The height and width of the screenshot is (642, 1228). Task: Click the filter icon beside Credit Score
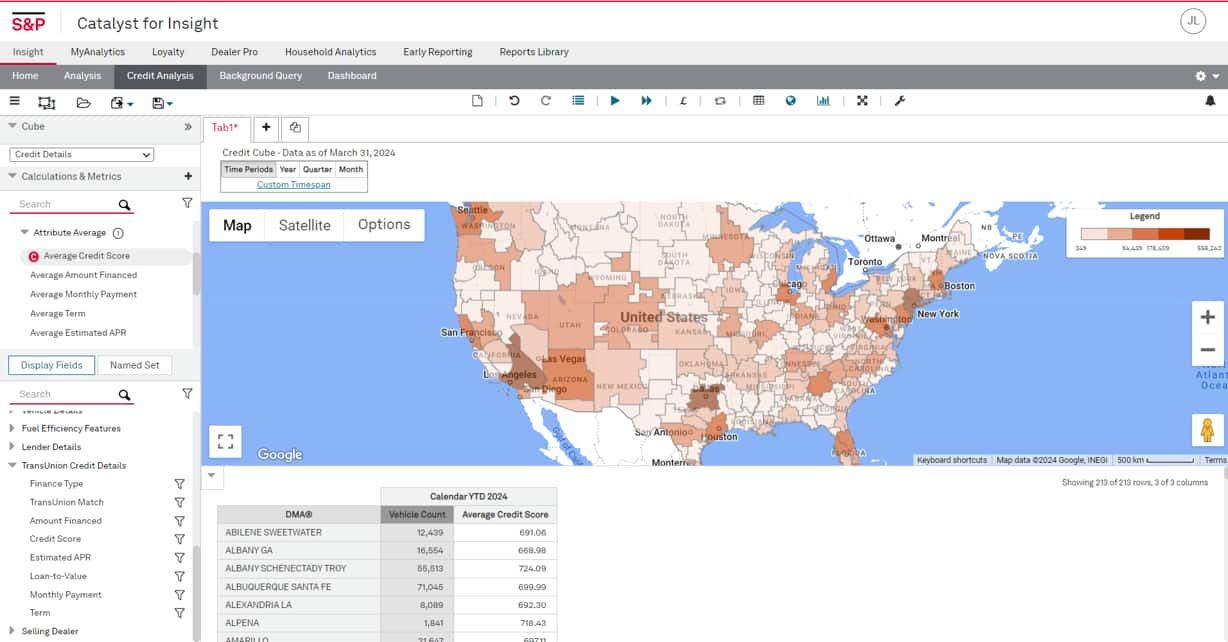point(180,539)
